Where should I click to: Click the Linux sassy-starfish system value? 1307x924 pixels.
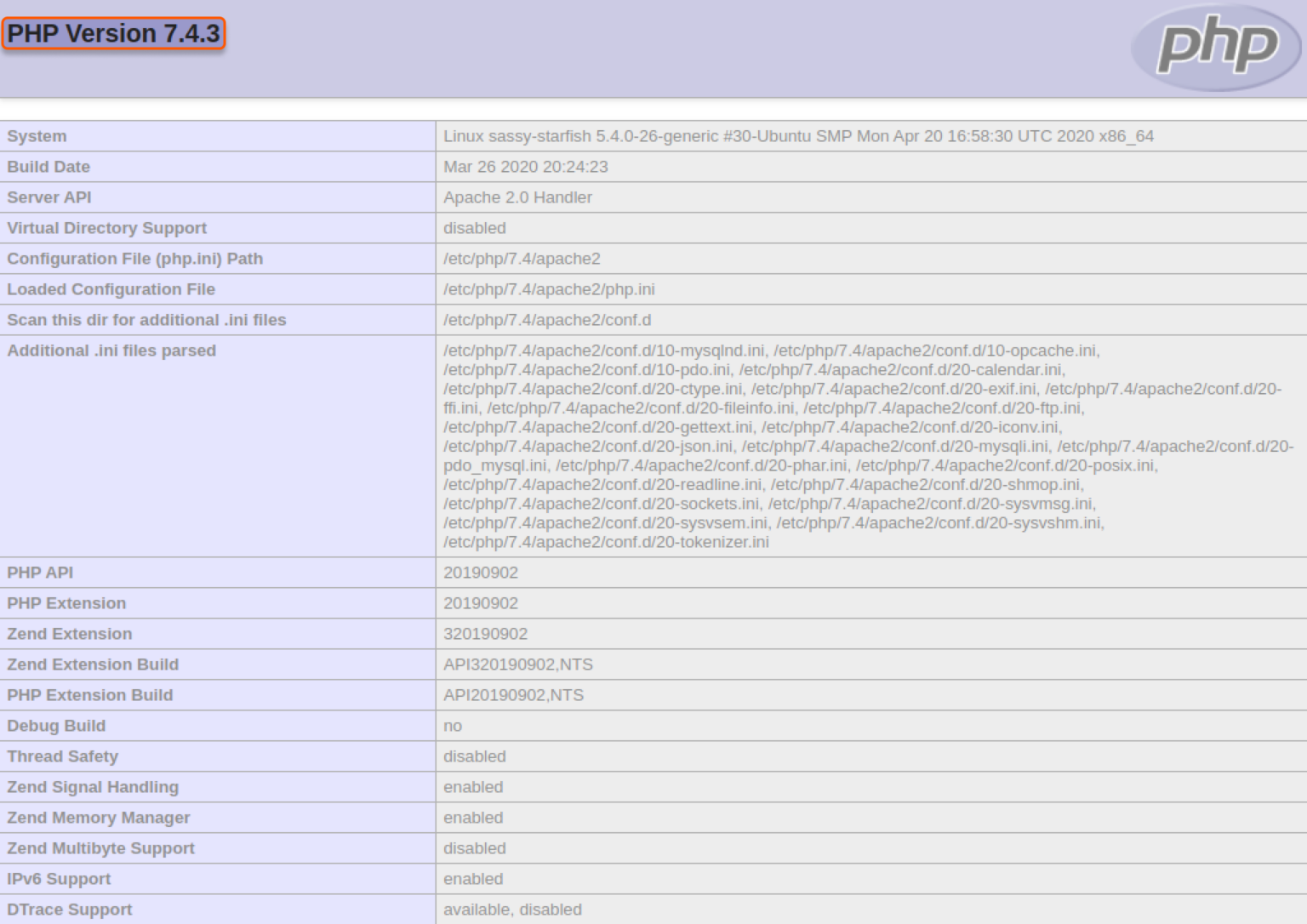[x=798, y=136]
